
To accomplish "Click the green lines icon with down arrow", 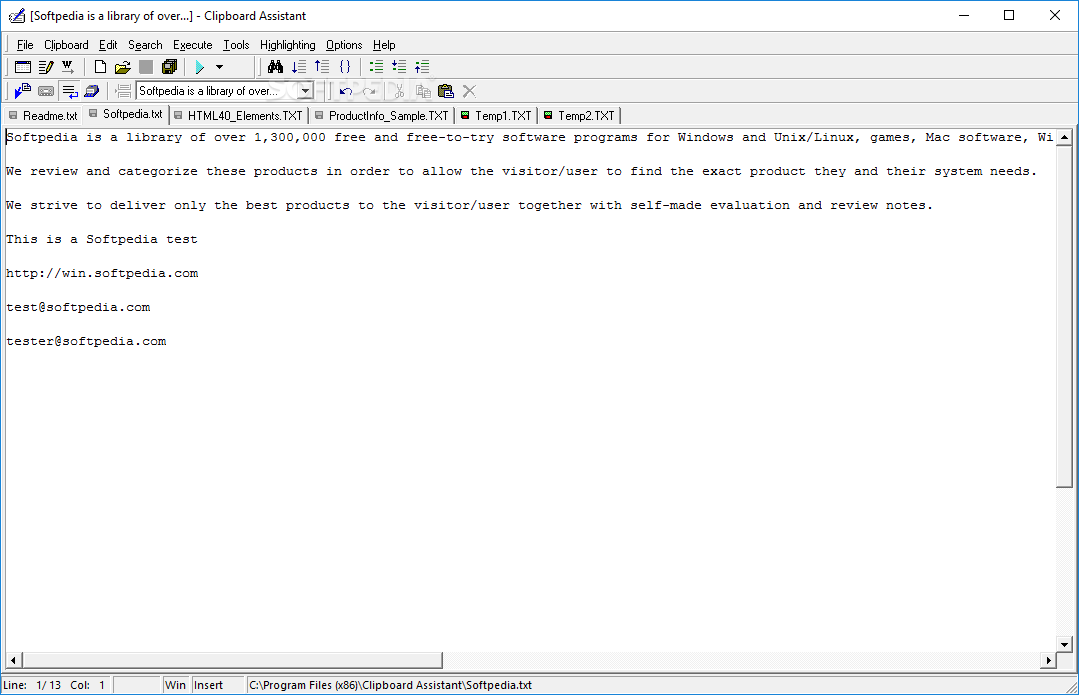I will pos(399,67).
